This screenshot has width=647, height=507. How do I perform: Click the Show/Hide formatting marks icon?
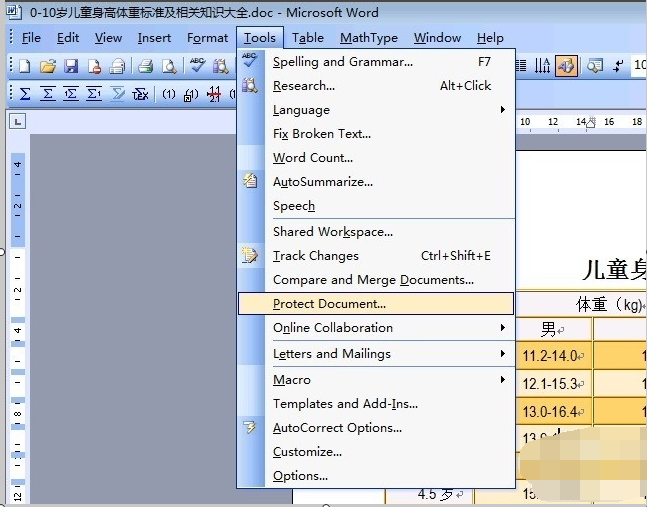pyautogui.click(x=618, y=66)
